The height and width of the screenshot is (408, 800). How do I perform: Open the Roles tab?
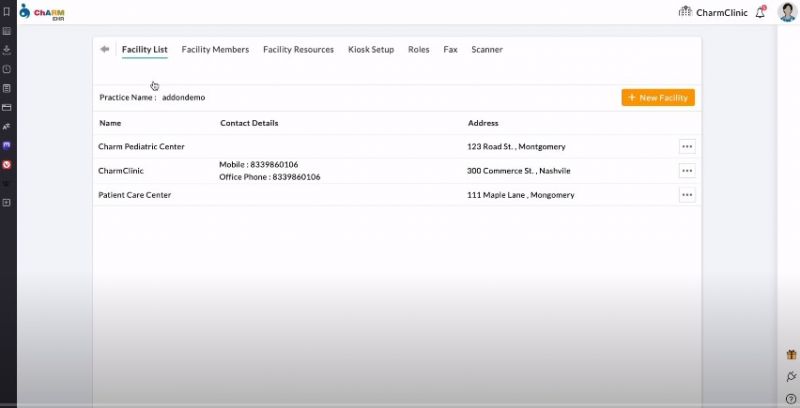(x=418, y=49)
